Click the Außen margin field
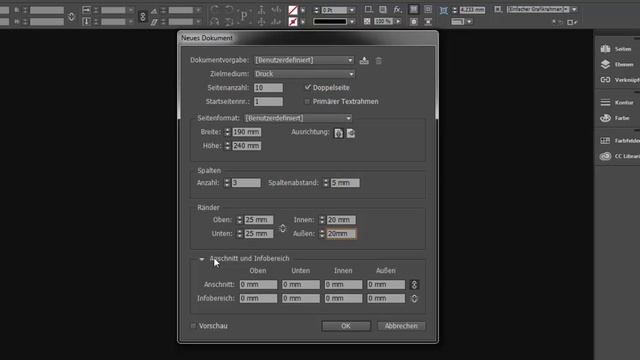This screenshot has width=640, height=360. click(x=341, y=234)
